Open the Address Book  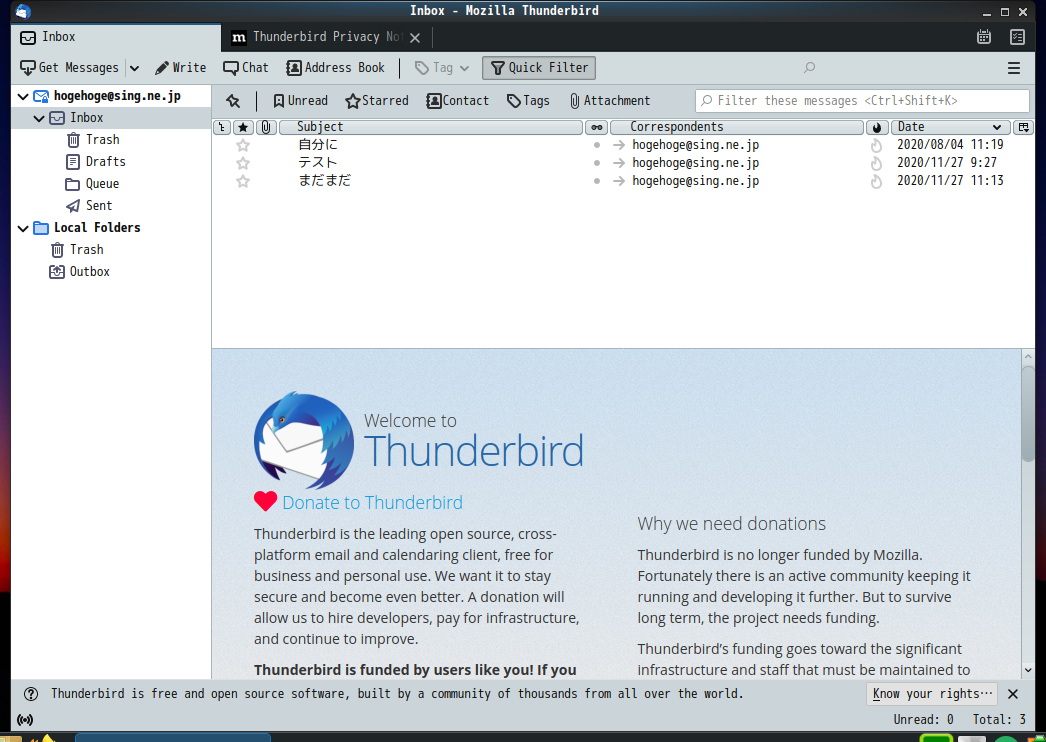click(336, 67)
